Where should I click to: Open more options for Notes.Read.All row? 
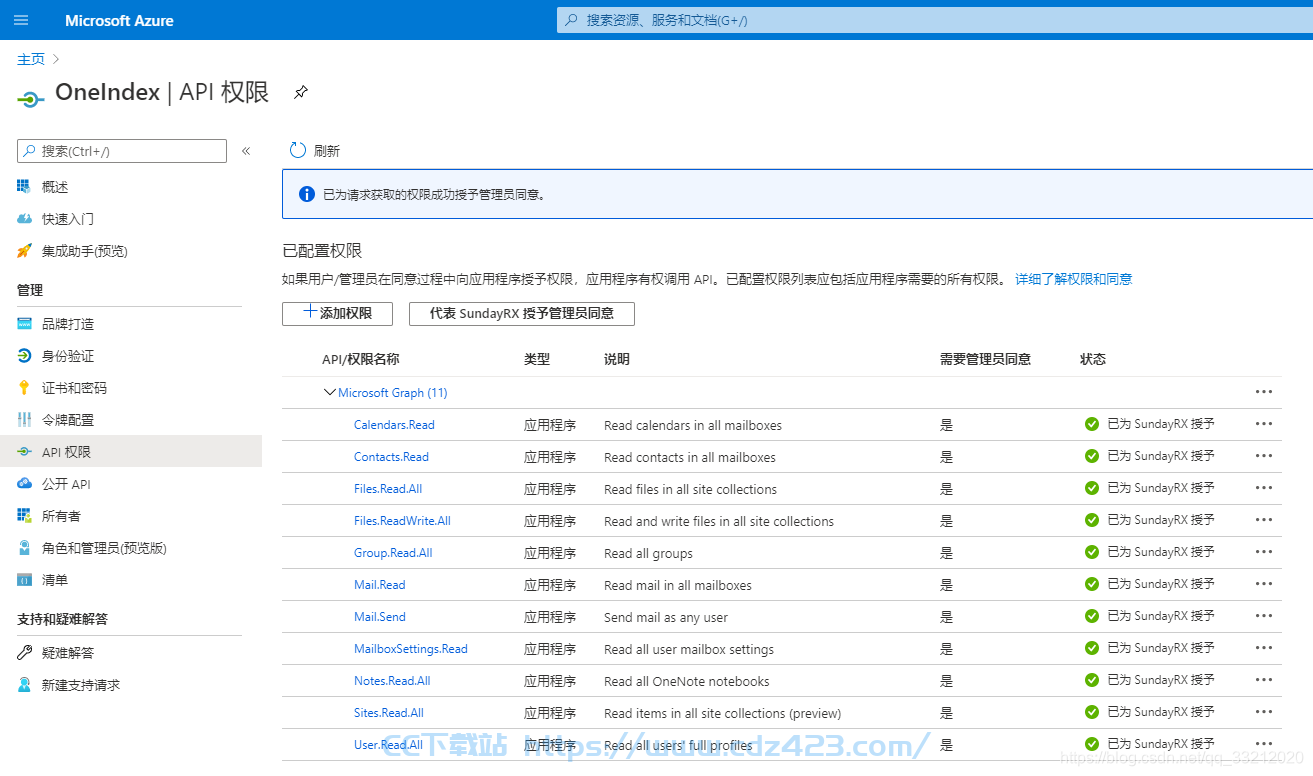[1264, 680]
